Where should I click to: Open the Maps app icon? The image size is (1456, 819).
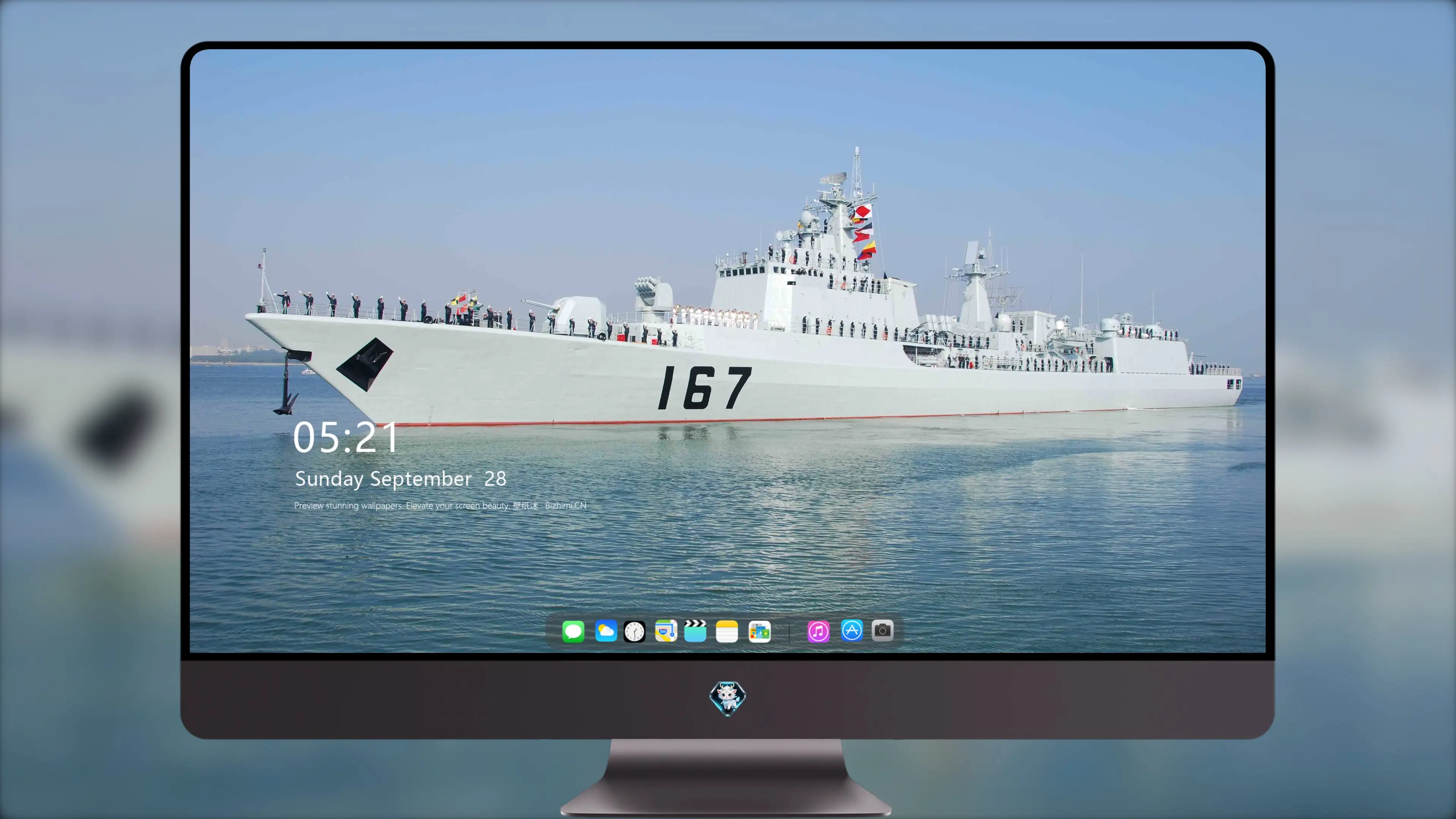pos(666,631)
